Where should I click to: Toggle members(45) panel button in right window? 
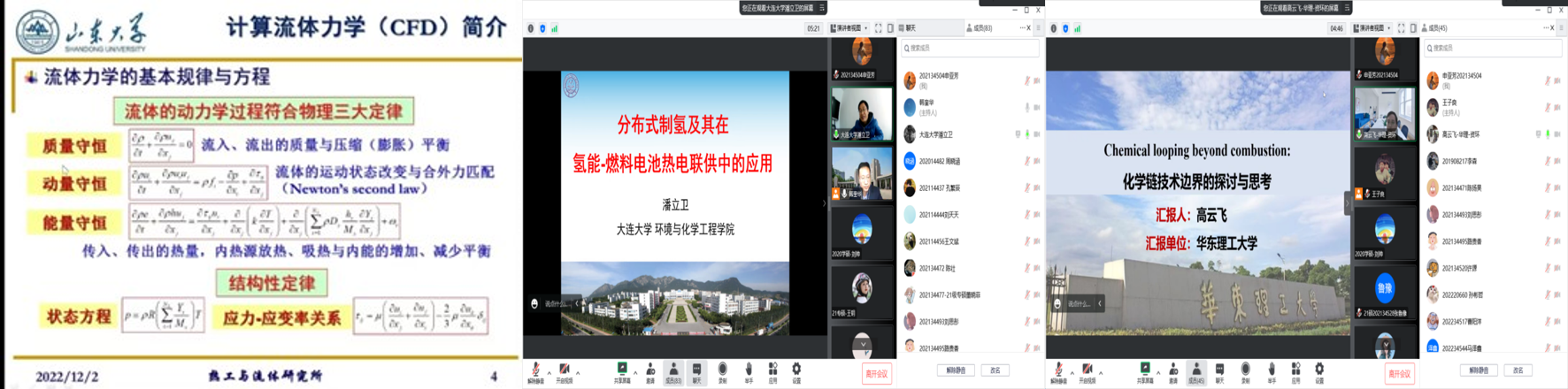(x=1196, y=371)
